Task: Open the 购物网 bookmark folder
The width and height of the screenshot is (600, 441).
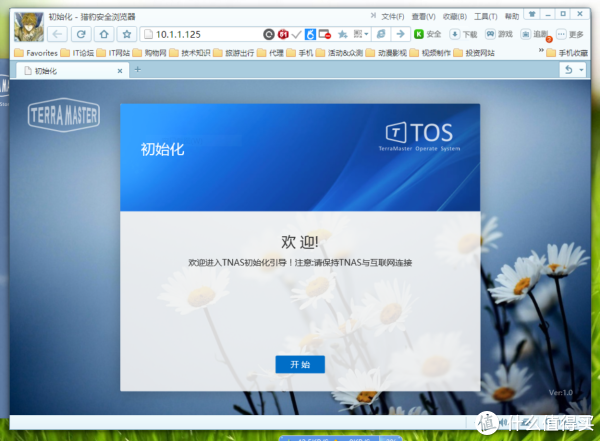Action: (150, 53)
